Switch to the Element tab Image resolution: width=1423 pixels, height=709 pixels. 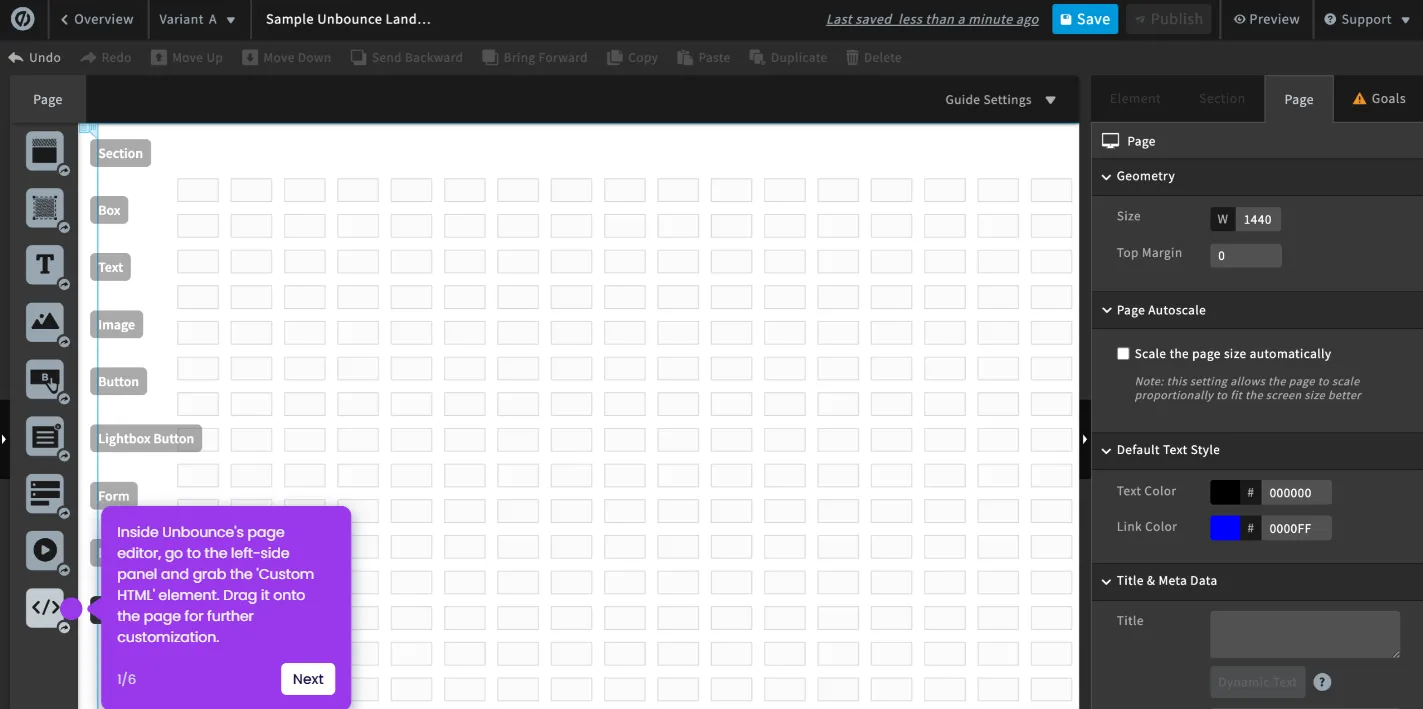pyautogui.click(x=1135, y=98)
